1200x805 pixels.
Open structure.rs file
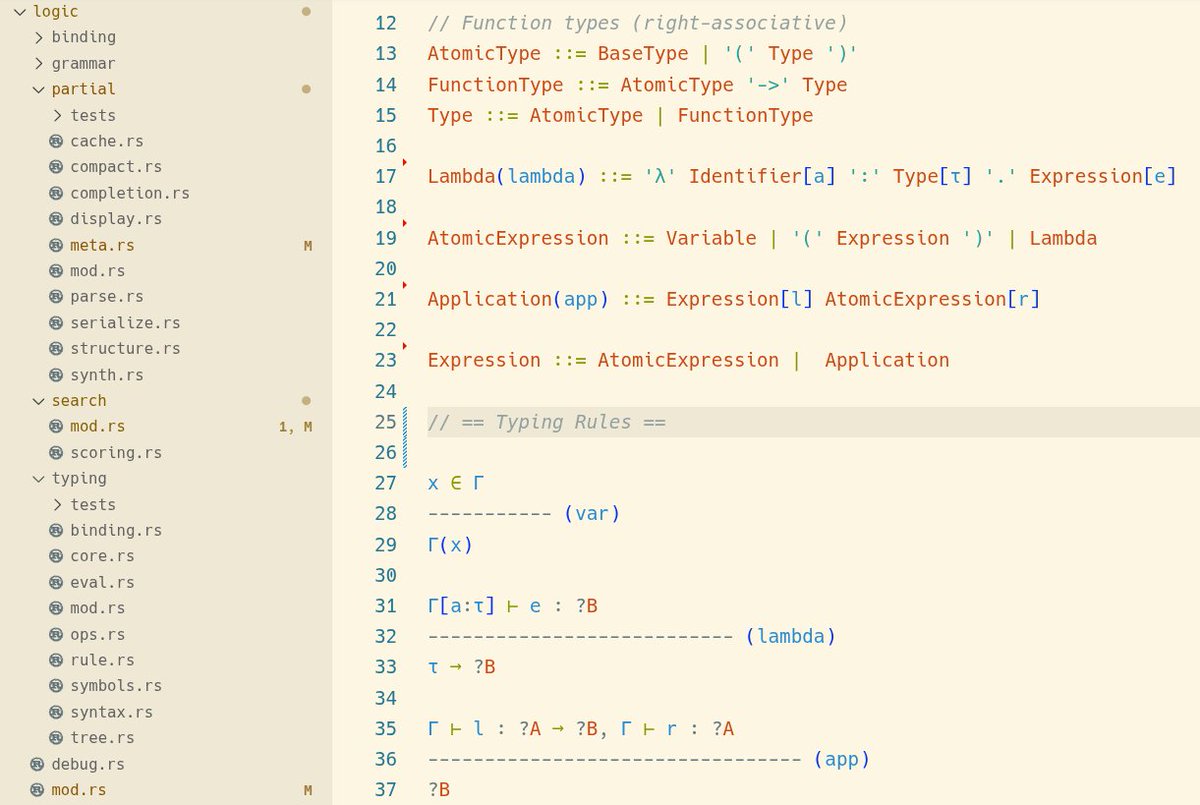click(125, 349)
